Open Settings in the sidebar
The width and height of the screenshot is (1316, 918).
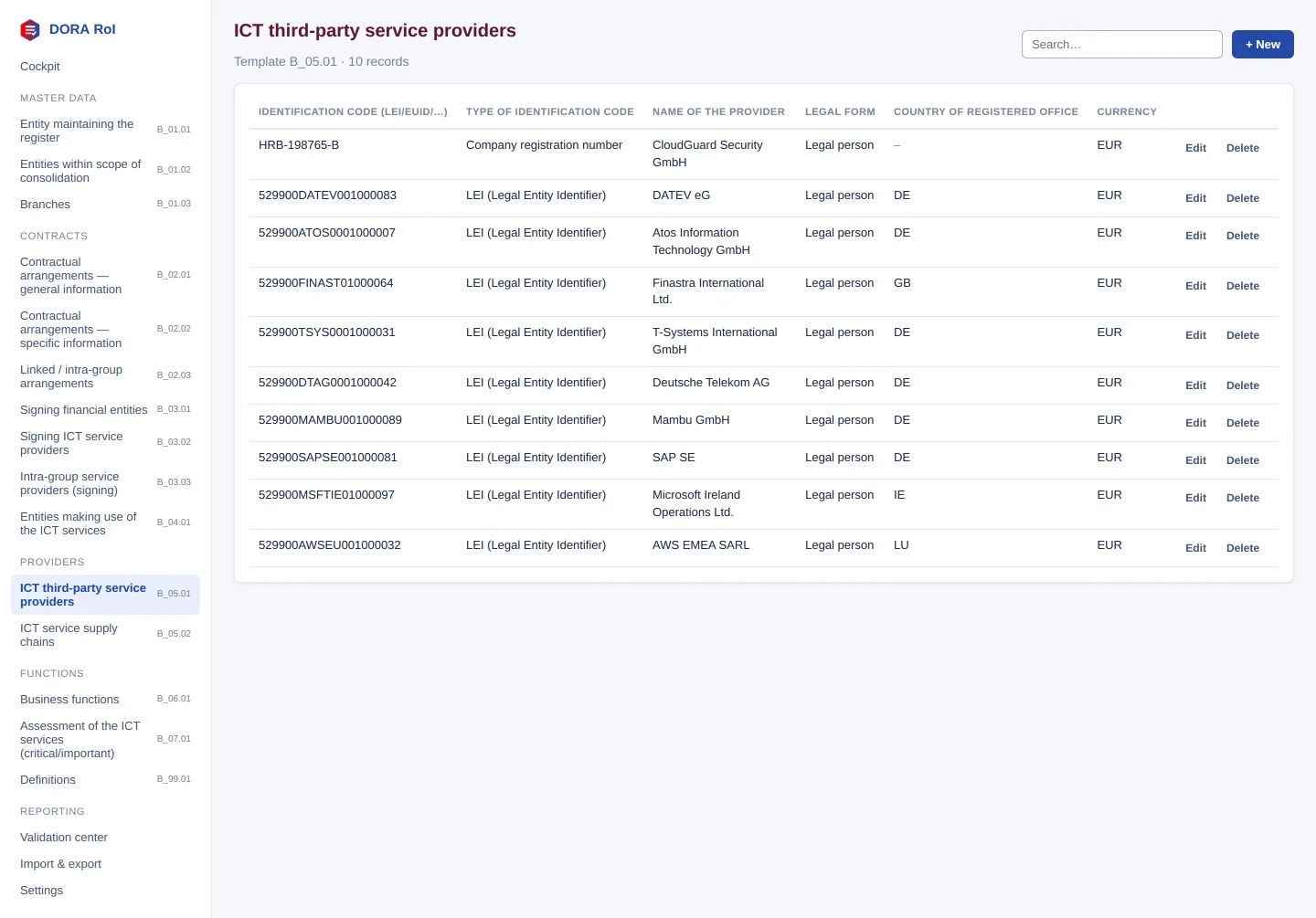click(105, 891)
